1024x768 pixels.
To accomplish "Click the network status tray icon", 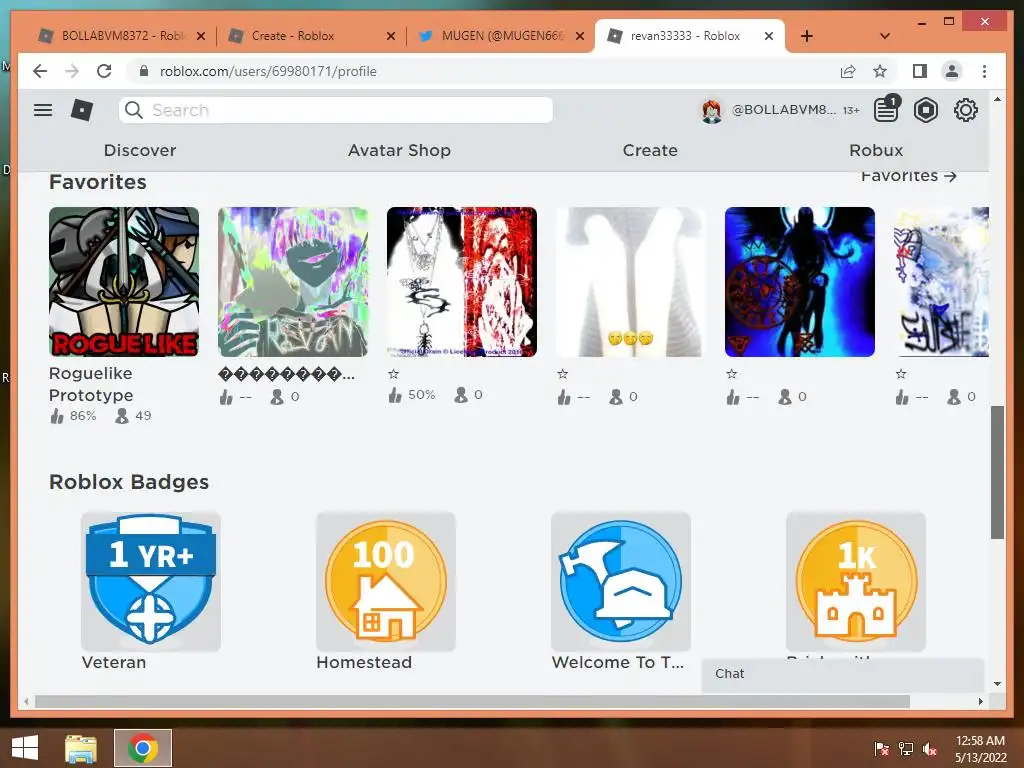I will coord(906,748).
